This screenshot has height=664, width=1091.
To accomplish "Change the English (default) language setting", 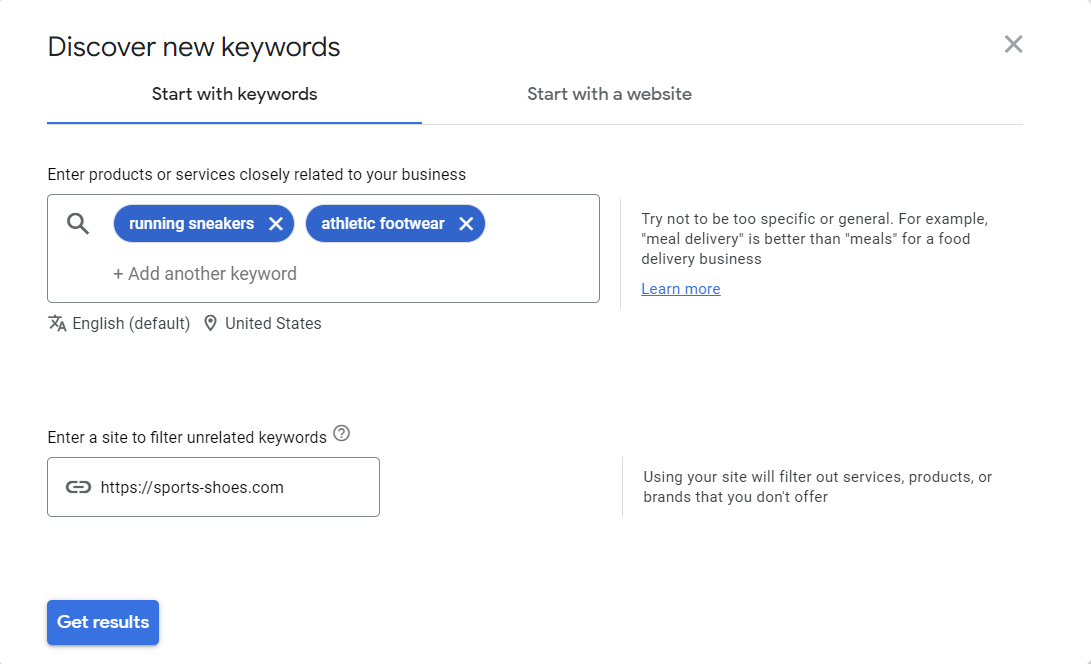I will 131,323.
